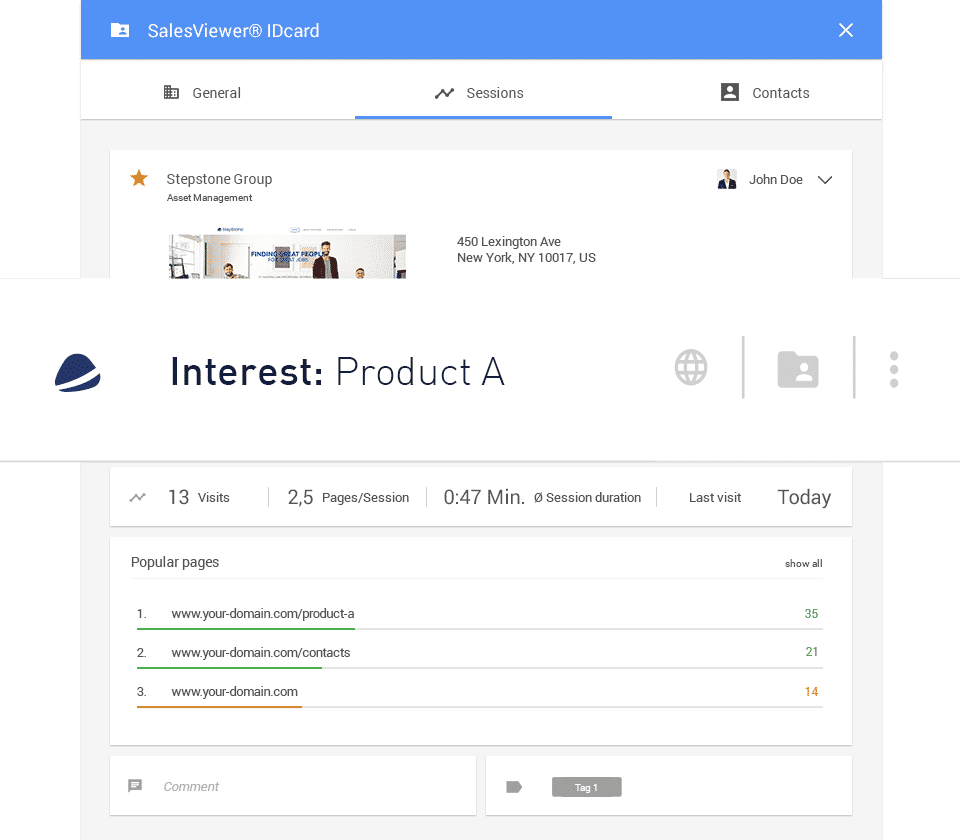Open the contact folder IDcard icon

(x=798, y=369)
